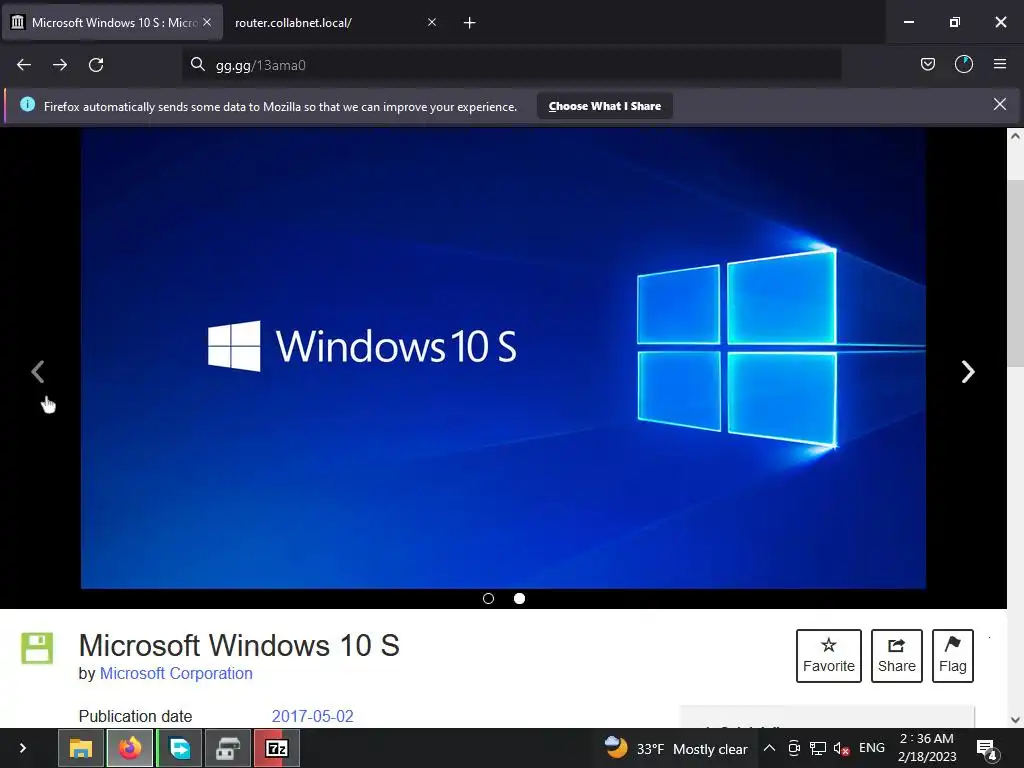Click the vertical scrollbar thumb
This screenshot has height=768, width=1024.
(1015, 272)
